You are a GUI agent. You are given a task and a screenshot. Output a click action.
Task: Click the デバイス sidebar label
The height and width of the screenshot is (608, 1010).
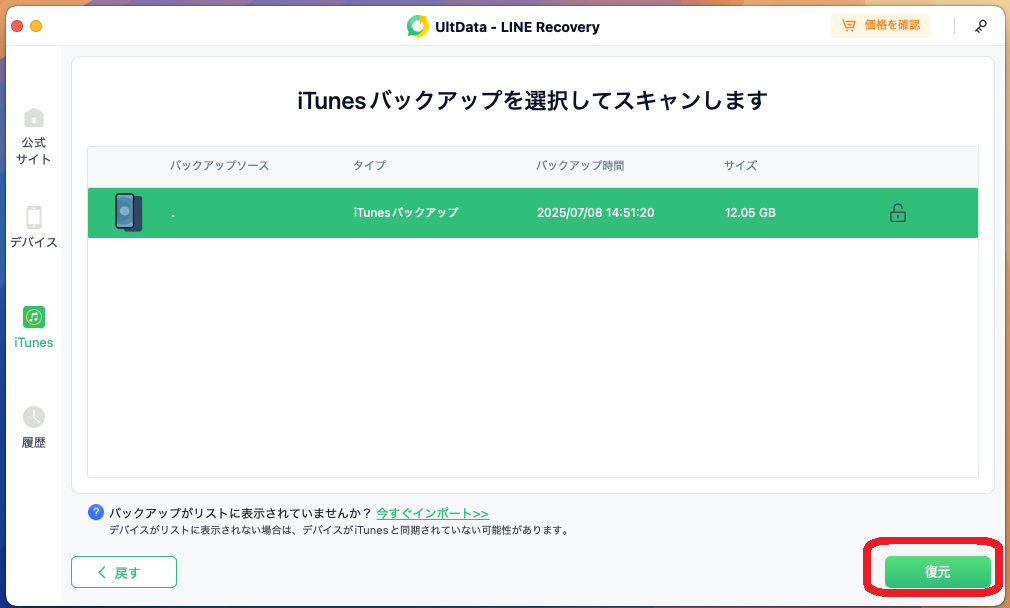pos(33,242)
